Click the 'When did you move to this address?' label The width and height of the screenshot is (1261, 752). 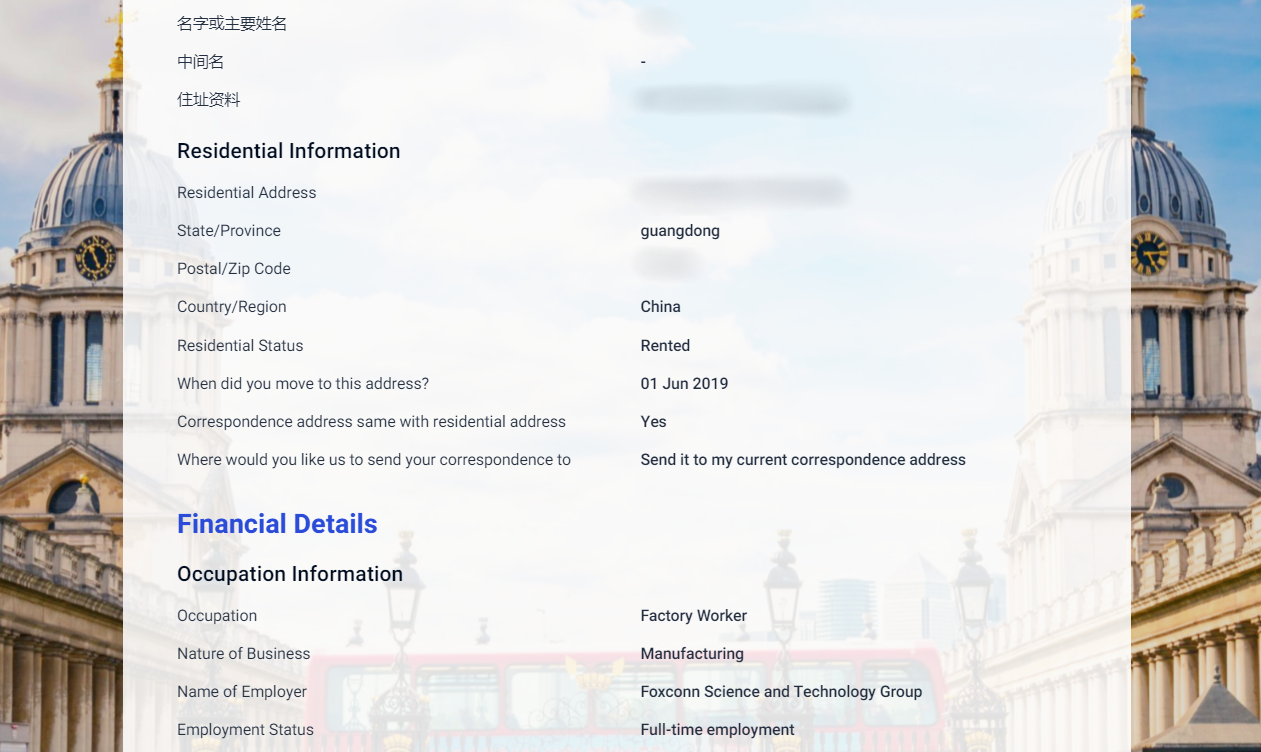[303, 384]
